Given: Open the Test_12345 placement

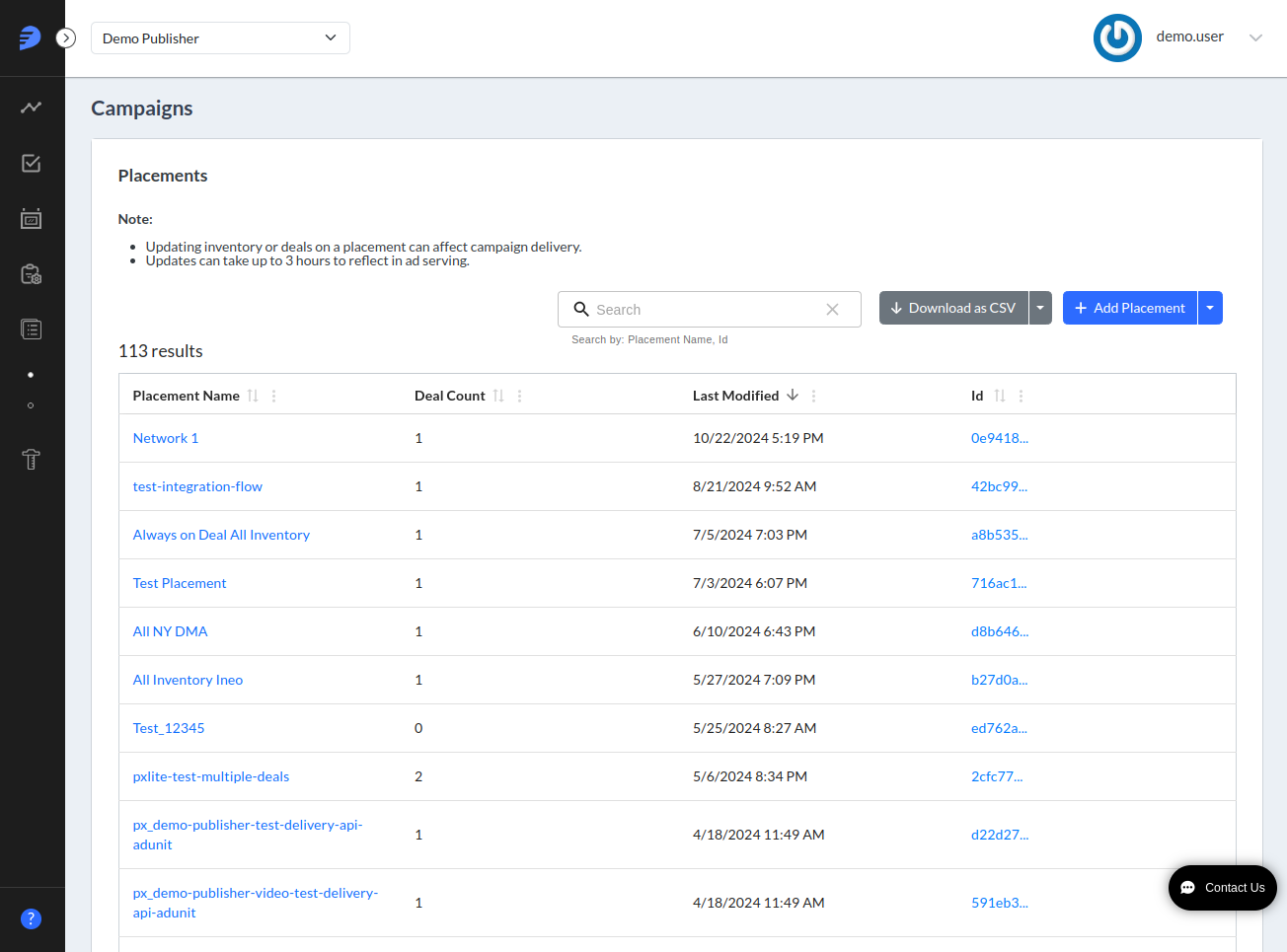Looking at the screenshot, I should [x=169, y=728].
